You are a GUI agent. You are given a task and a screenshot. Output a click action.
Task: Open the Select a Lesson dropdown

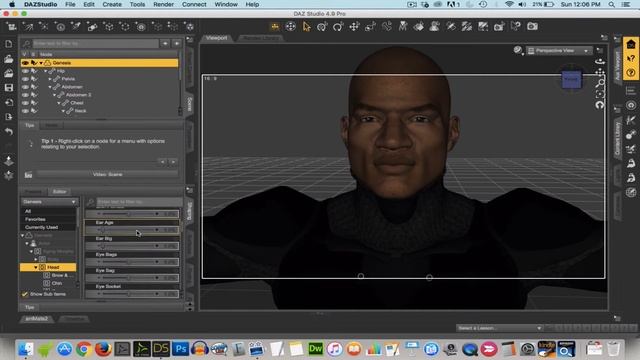(500, 328)
